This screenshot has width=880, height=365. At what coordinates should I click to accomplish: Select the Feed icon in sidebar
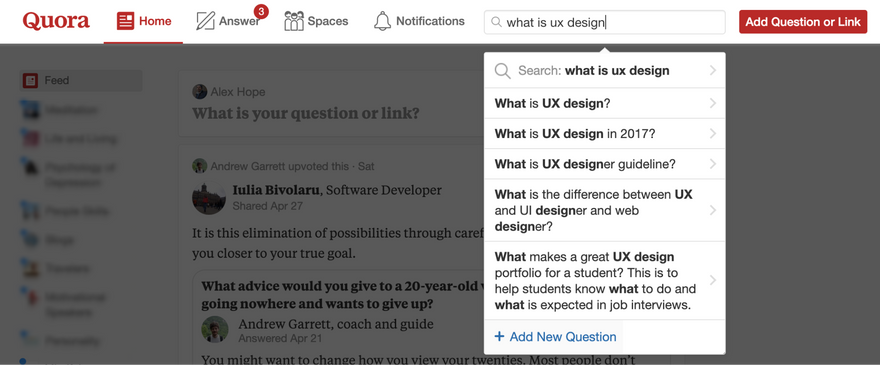coord(30,81)
